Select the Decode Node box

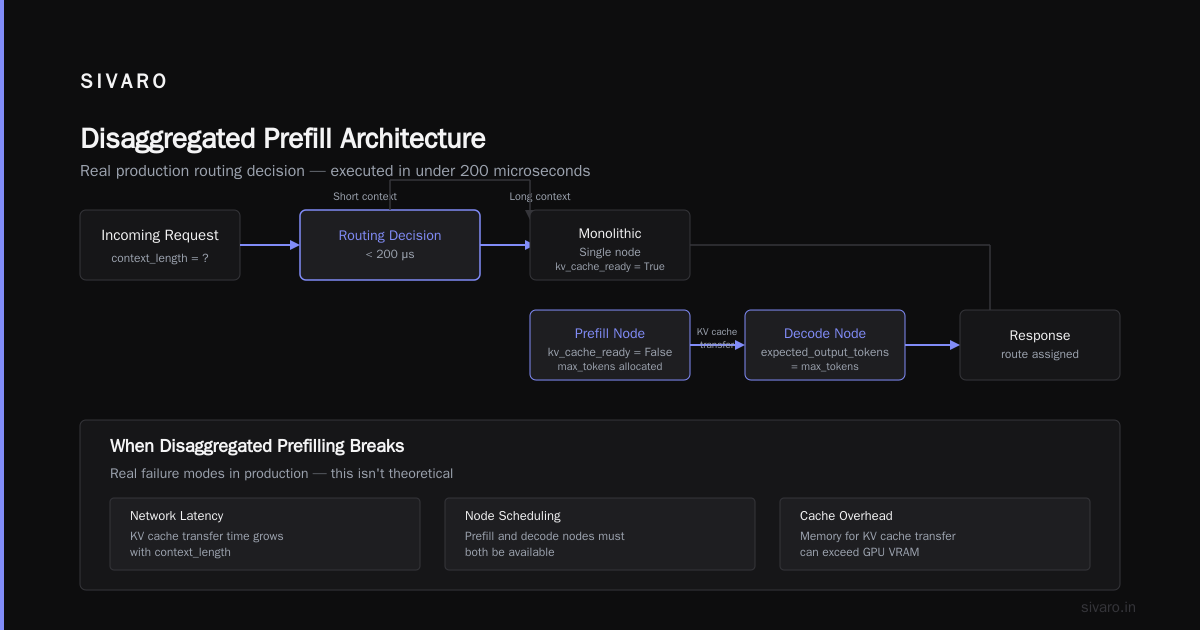click(x=825, y=345)
